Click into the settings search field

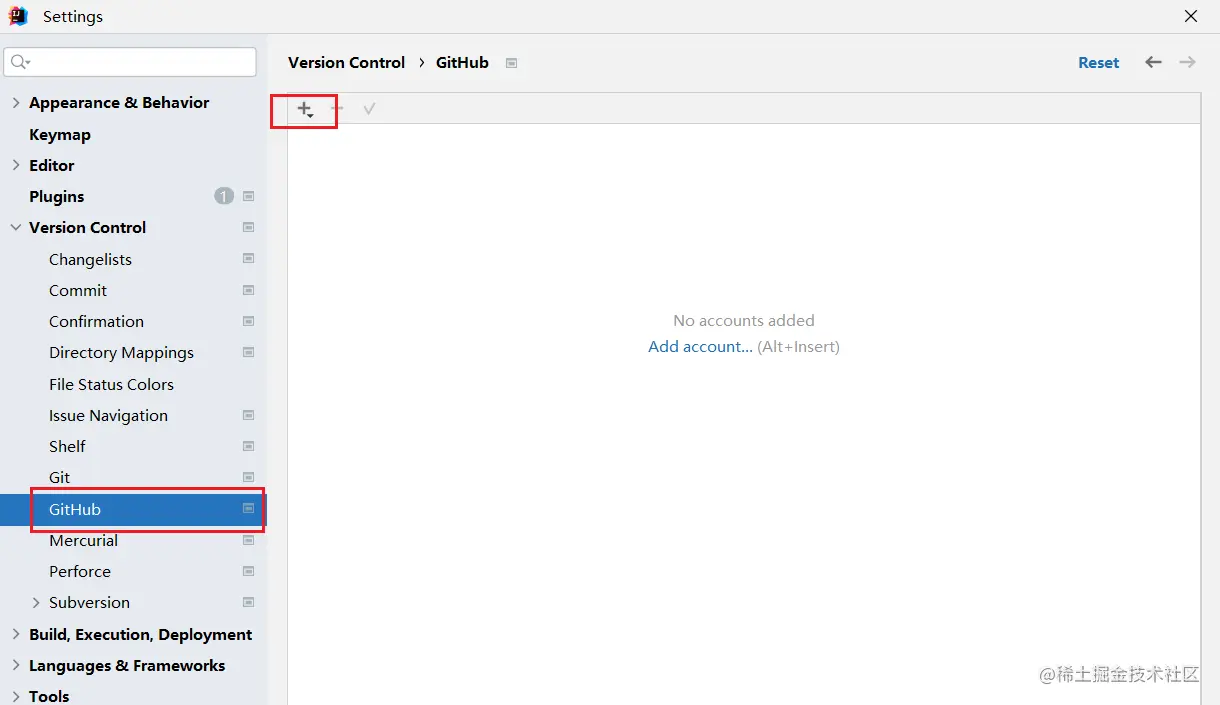130,62
